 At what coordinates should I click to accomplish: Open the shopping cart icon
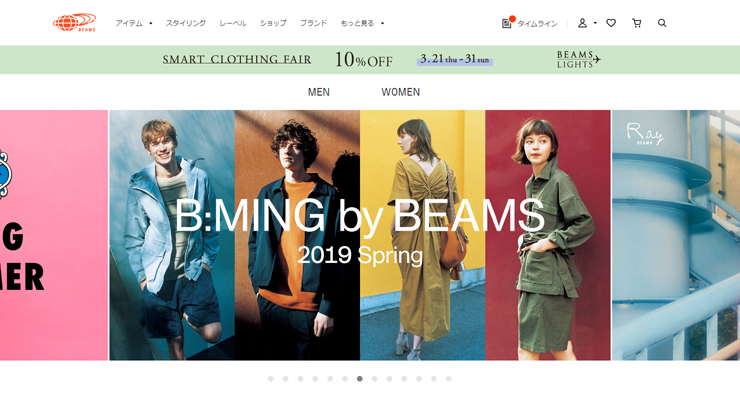(637, 23)
